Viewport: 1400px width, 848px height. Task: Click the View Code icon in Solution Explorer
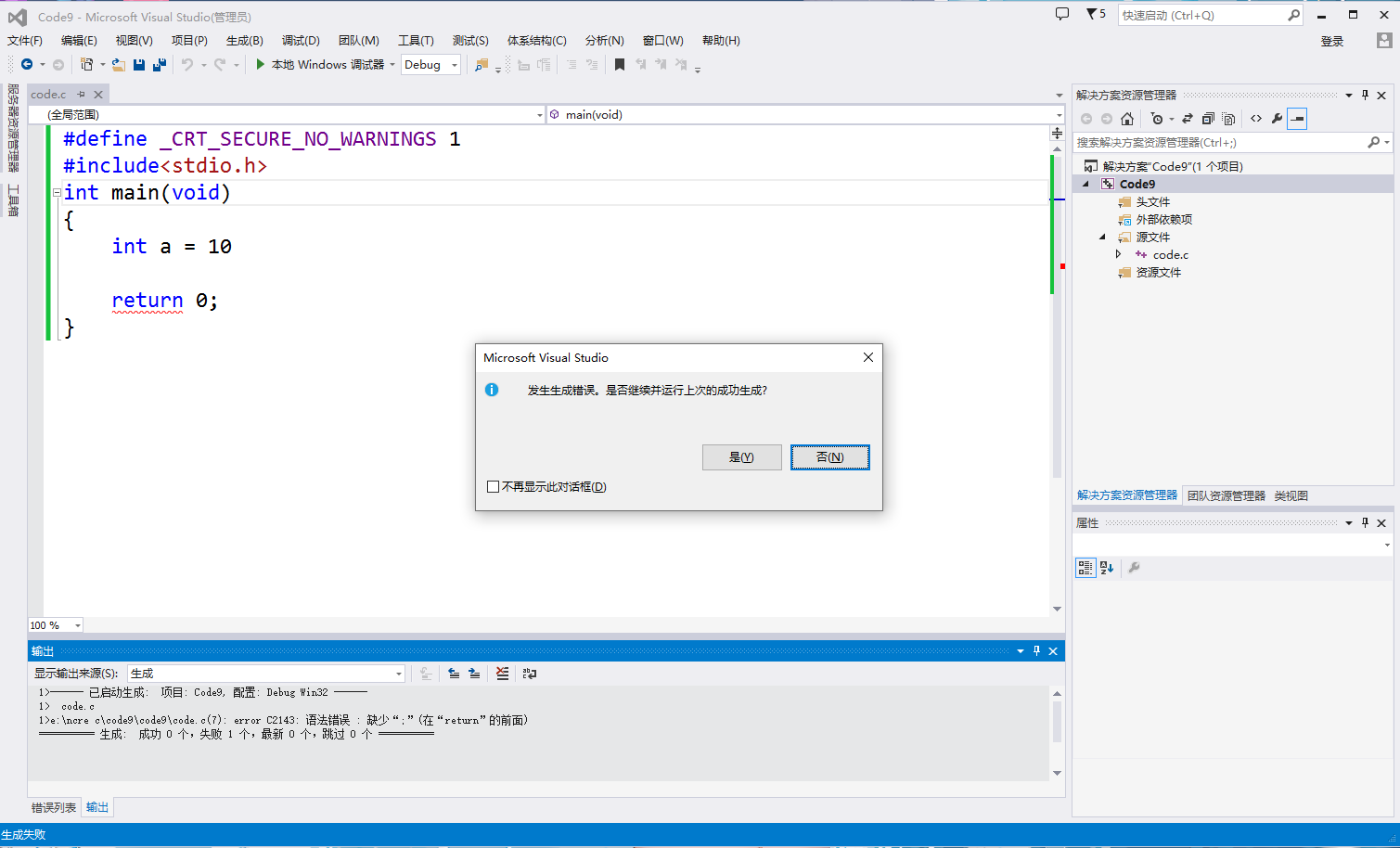pyautogui.click(x=1256, y=119)
